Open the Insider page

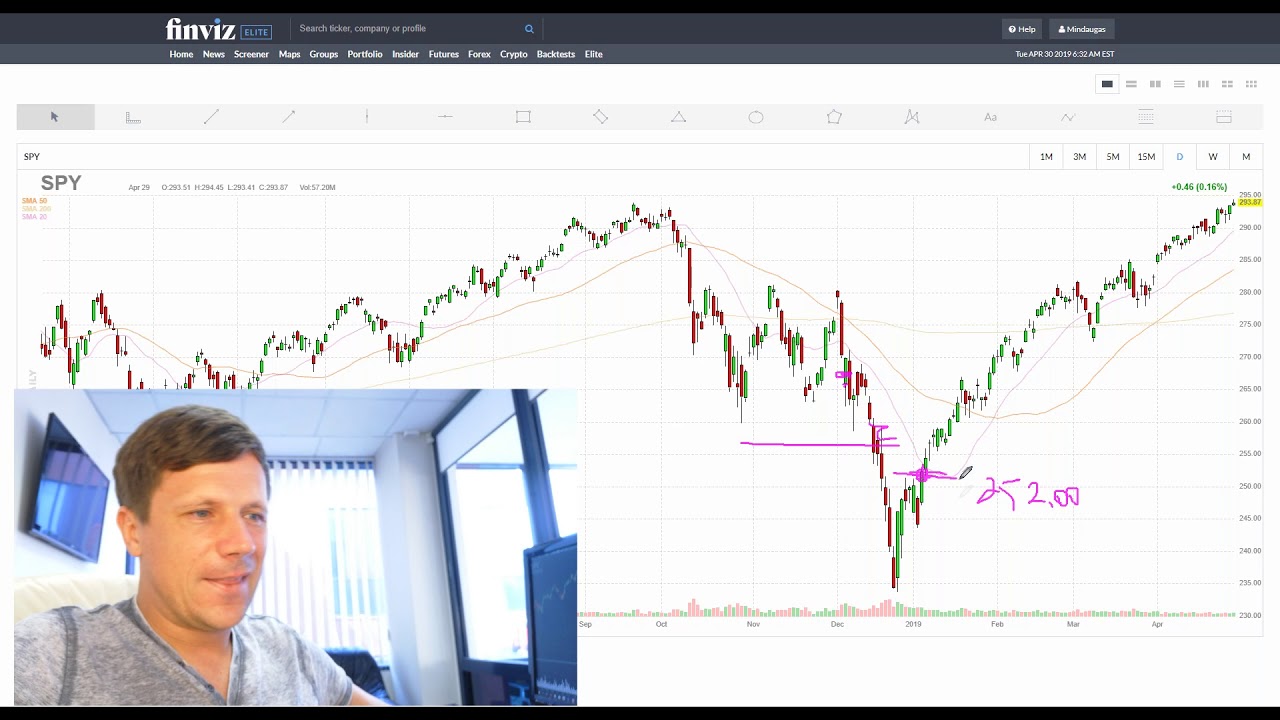click(405, 54)
